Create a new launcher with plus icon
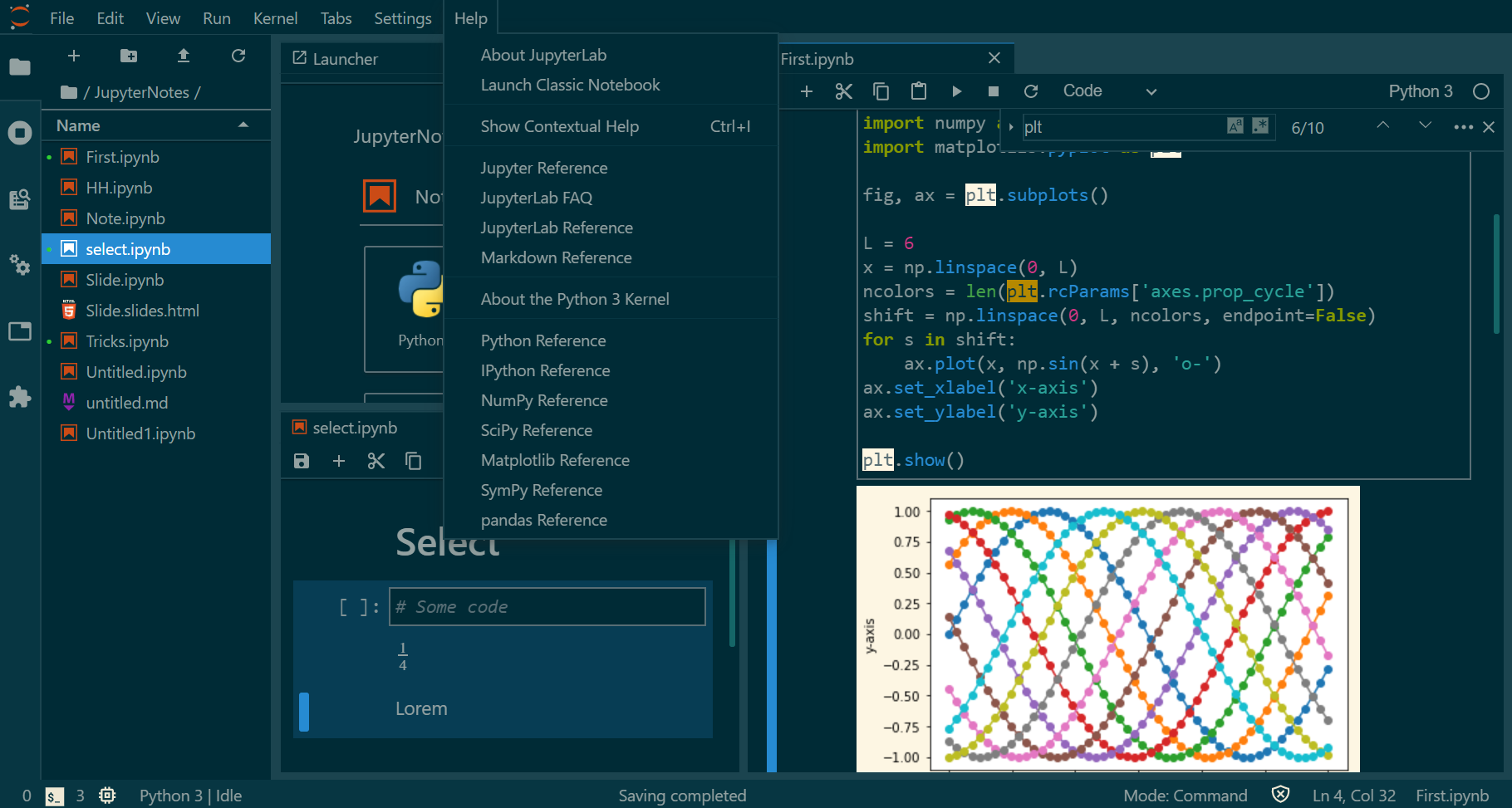 (74, 56)
